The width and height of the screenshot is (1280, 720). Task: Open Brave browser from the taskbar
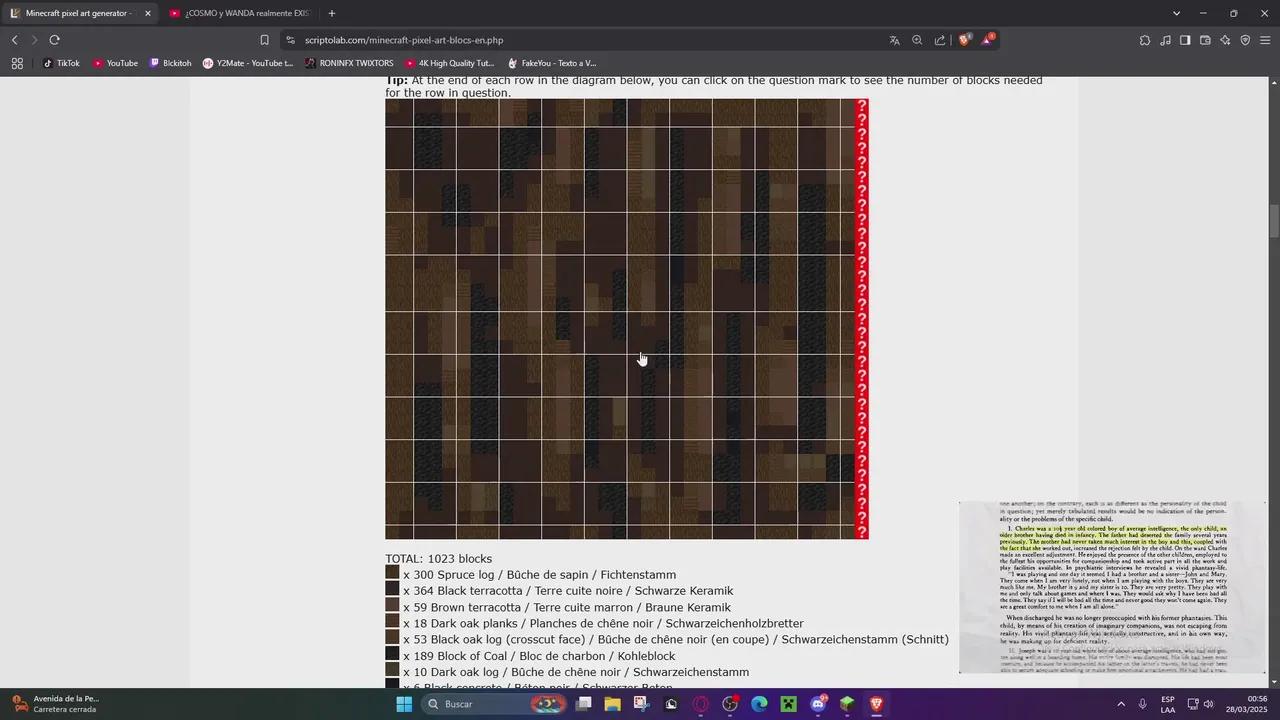[x=877, y=704]
